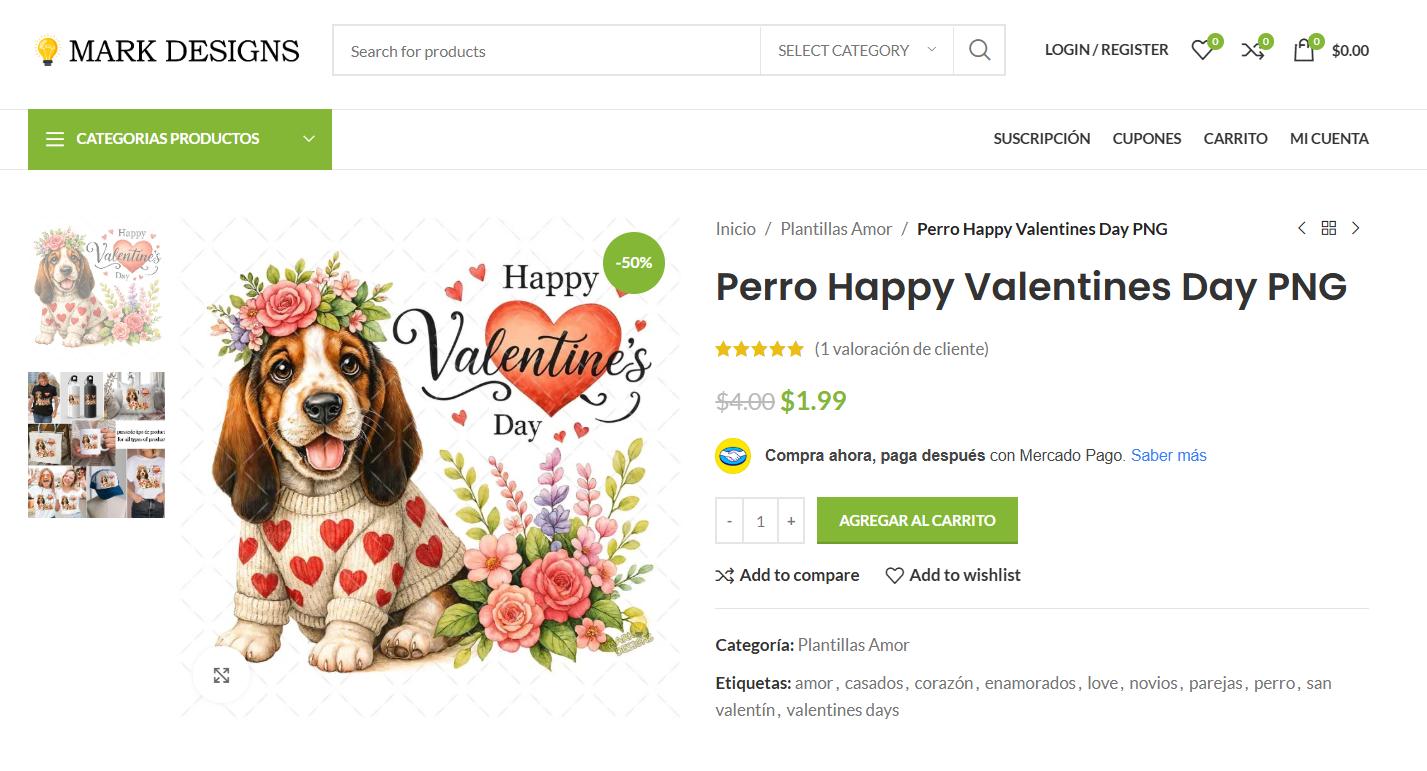Open the Cupones menu item
This screenshot has width=1427, height=771.
[x=1146, y=139]
